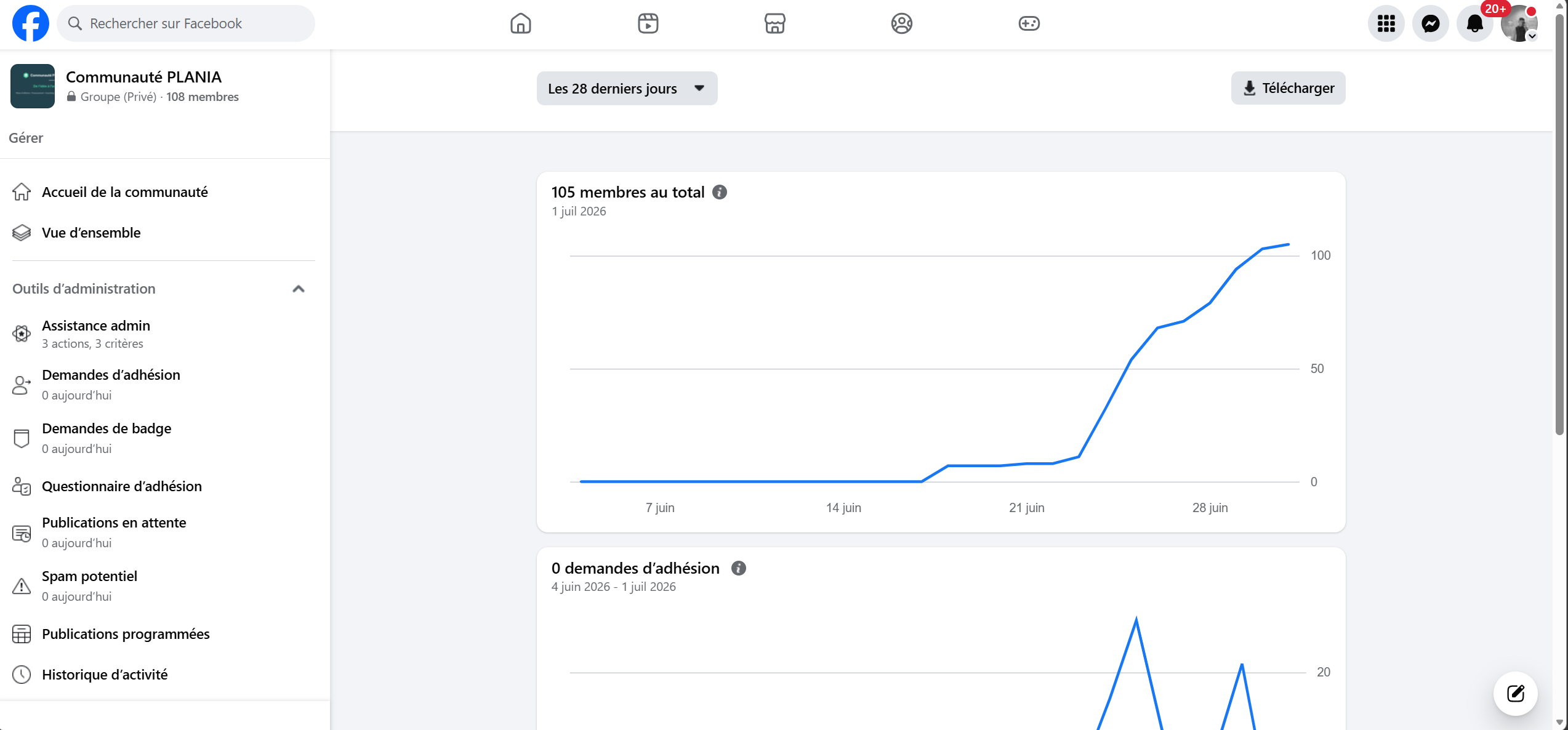Open the Reels video icon
Viewport: 1568px width, 730px height.
click(648, 23)
